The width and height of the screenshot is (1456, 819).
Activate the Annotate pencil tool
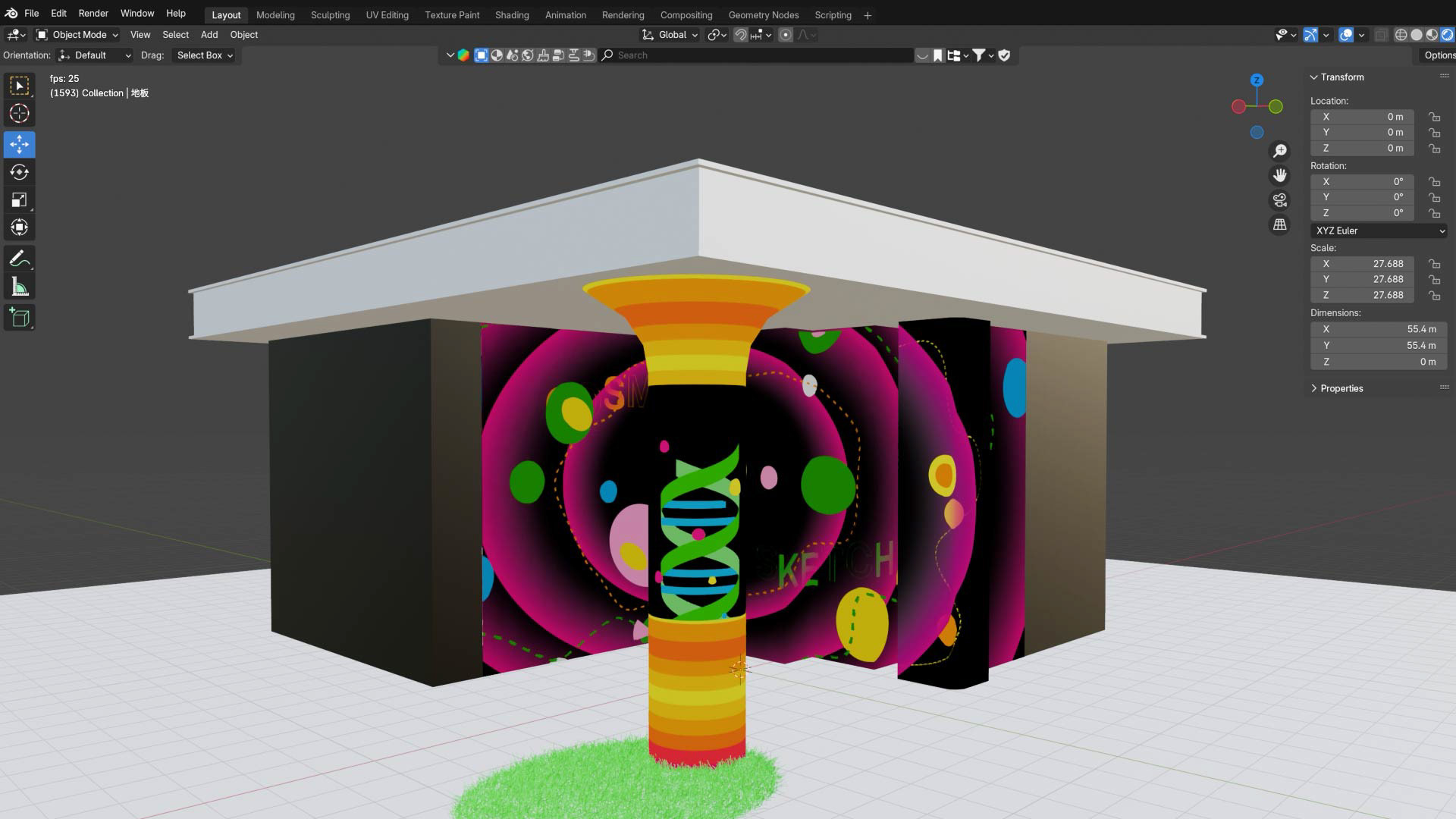point(19,259)
